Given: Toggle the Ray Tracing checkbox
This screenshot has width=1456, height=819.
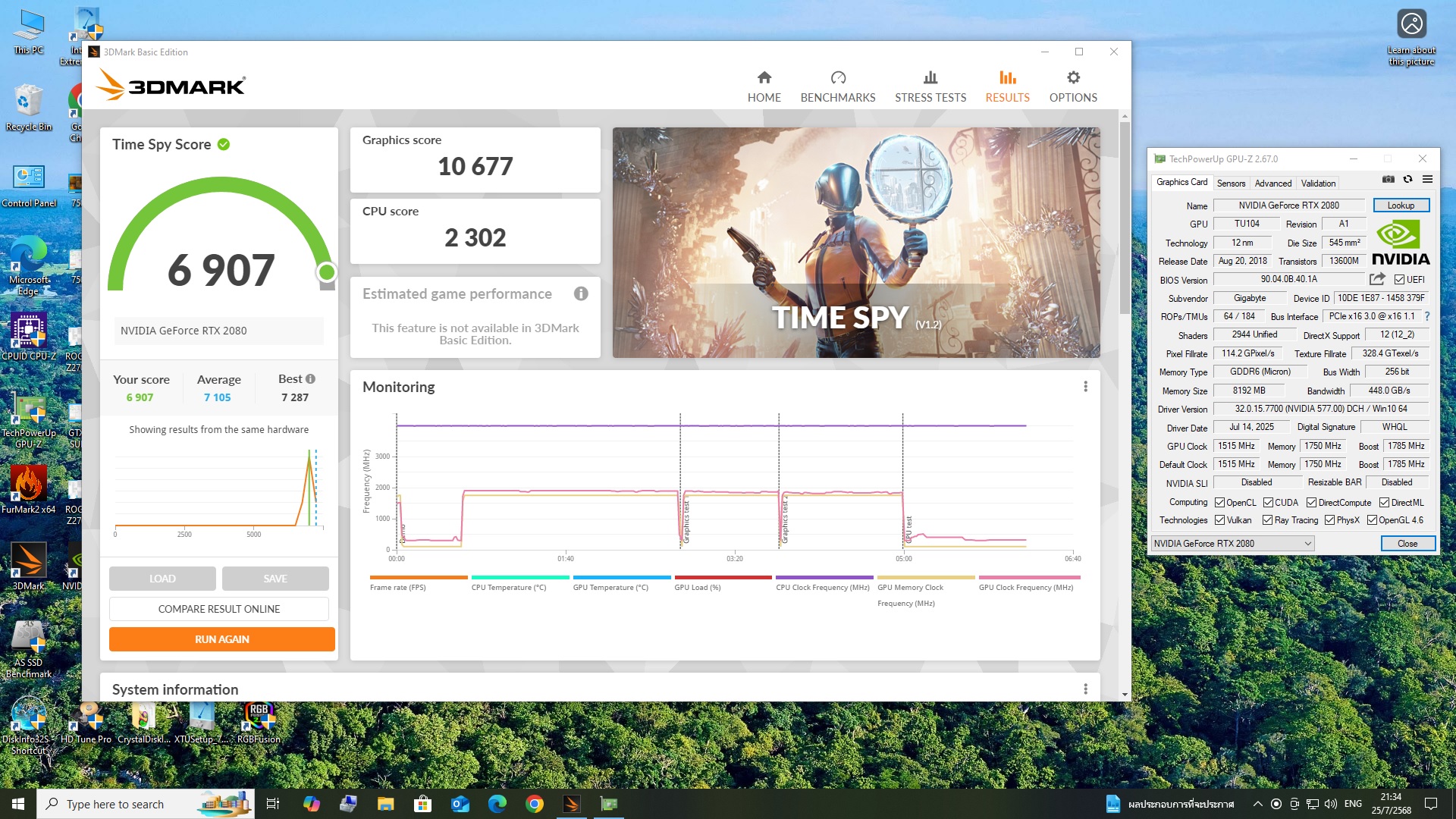Looking at the screenshot, I should coord(1267,520).
